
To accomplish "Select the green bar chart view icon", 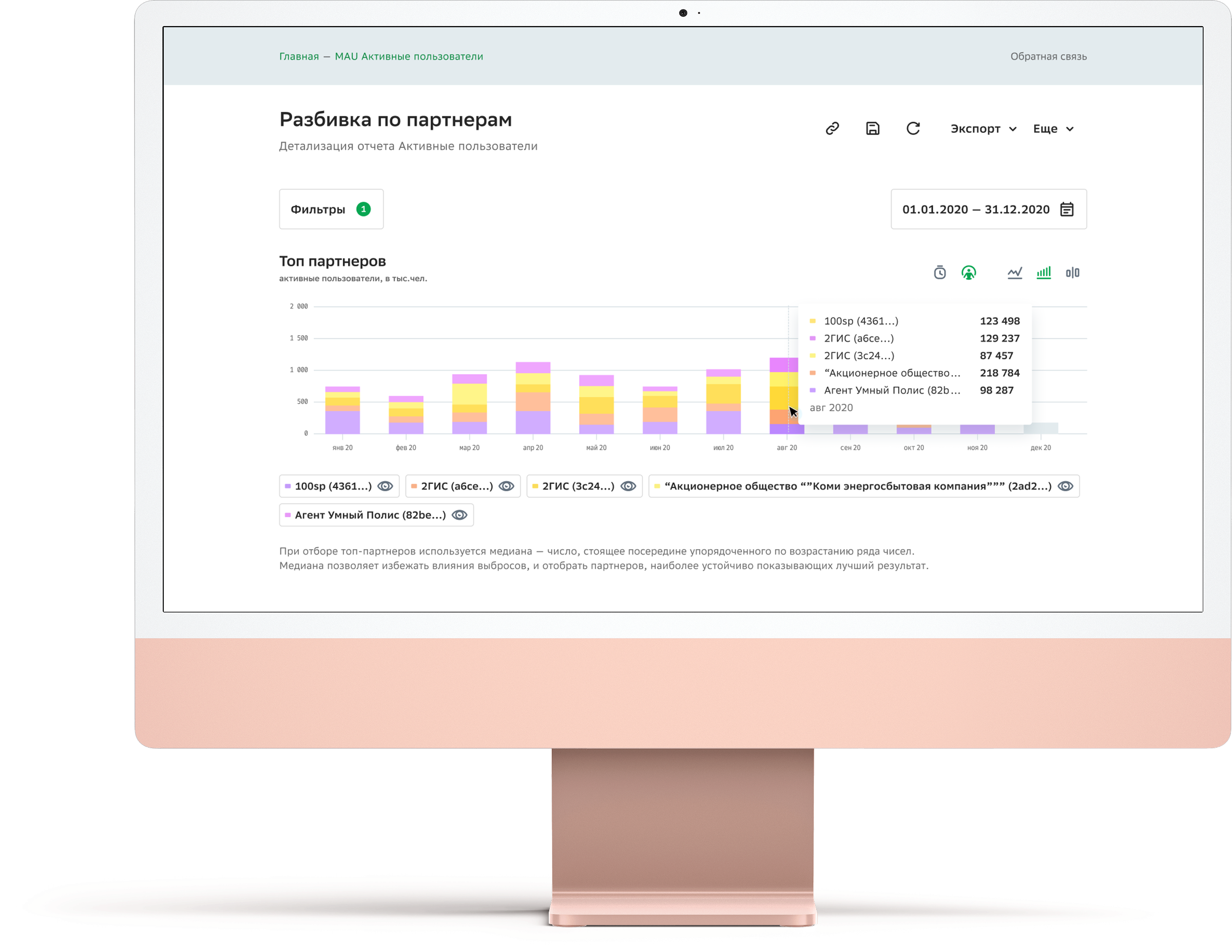I will click(x=1043, y=273).
